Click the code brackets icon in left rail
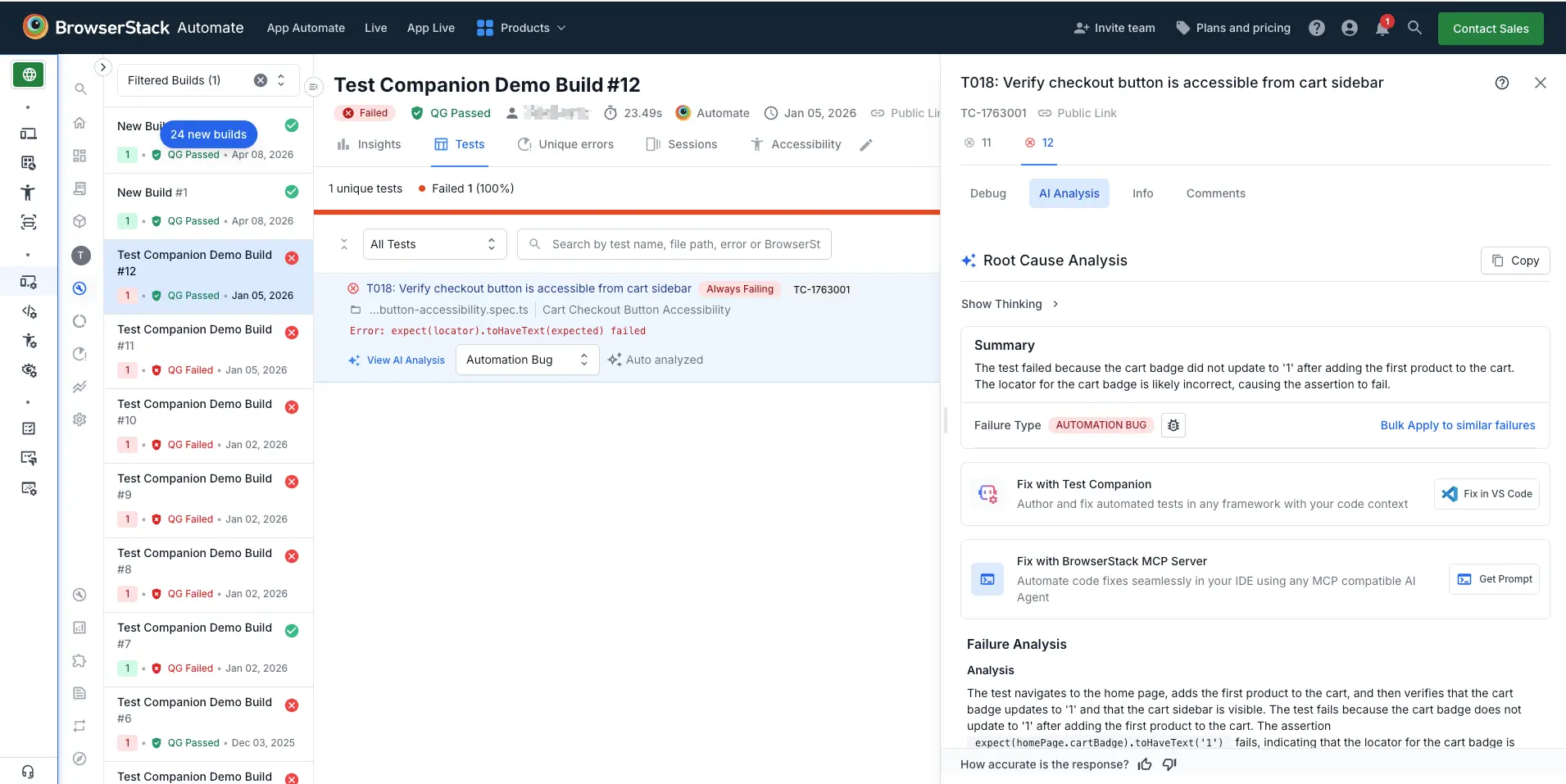Viewport: 1566px width, 784px height. point(29,311)
